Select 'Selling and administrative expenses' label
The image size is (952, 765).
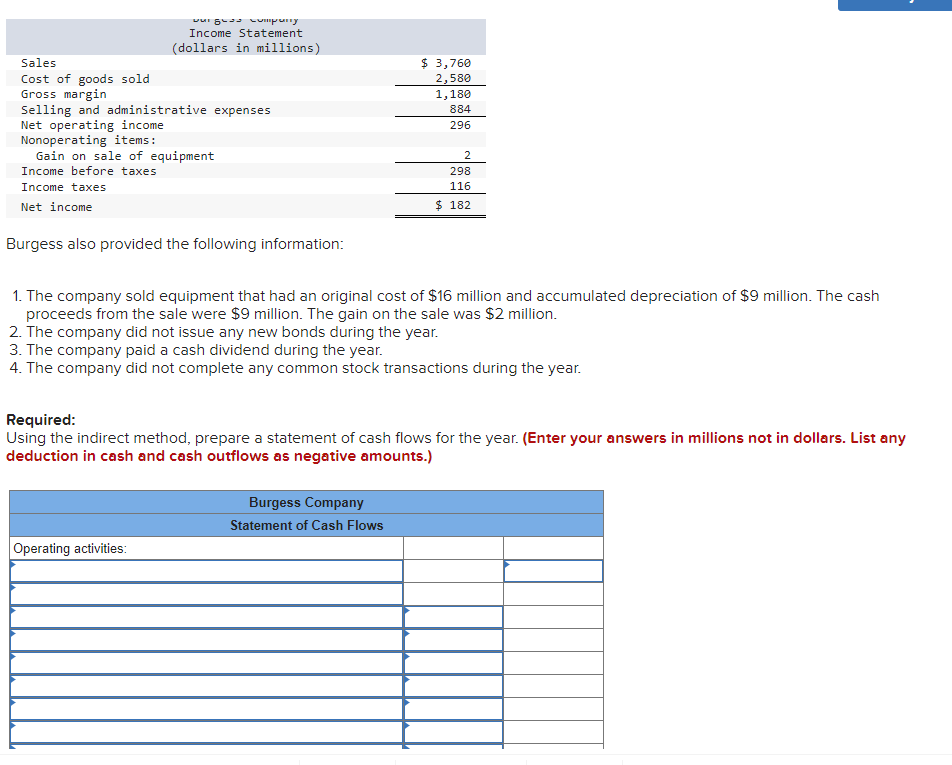coord(146,110)
